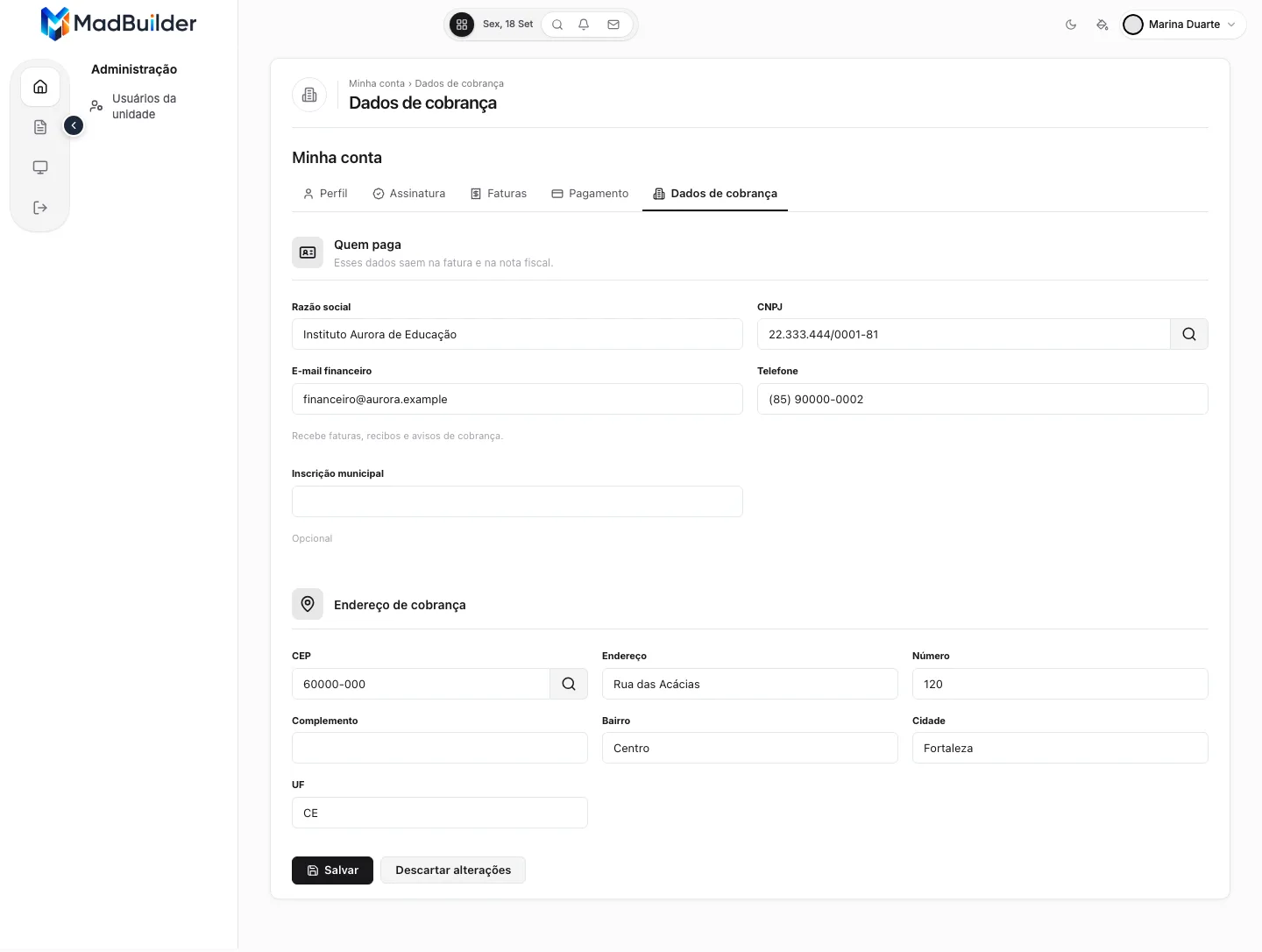
Task: Open the apps grid icon in the top bar
Action: pyautogui.click(x=462, y=25)
